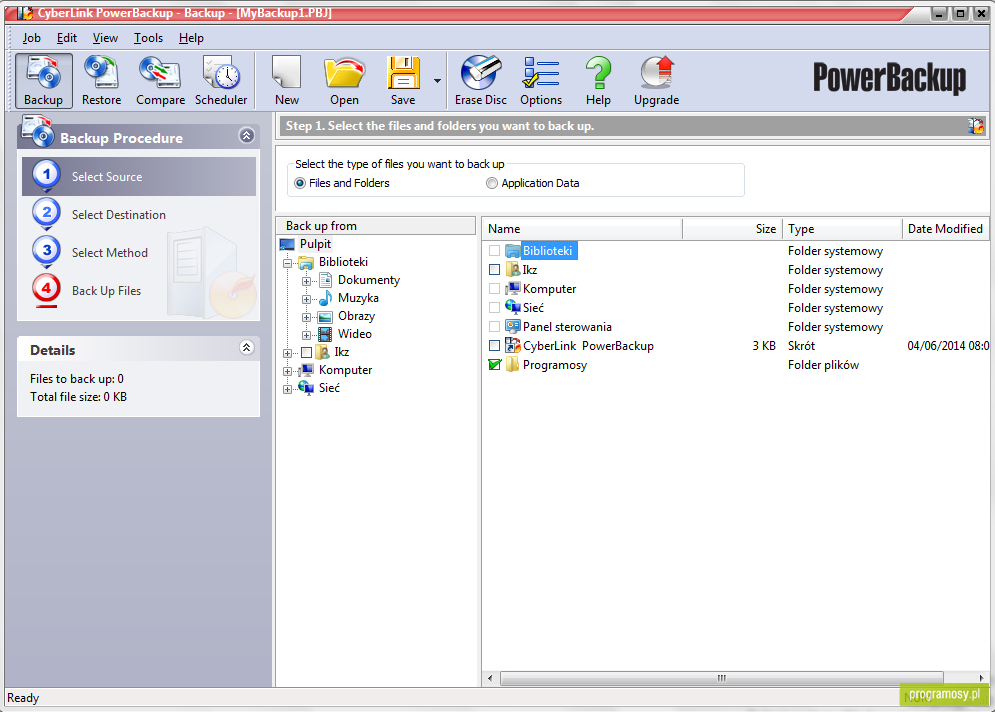Open the Restore tool
The width and height of the screenshot is (995, 712).
[x=102, y=81]
